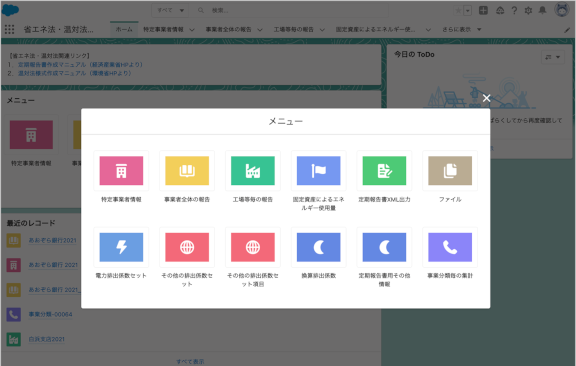Image resolution: width=576 pixels, height=366 pixels.
Task: Open 定期報告書作成マニュアル link
Action: pyautogui.click(x=80, y=65)
